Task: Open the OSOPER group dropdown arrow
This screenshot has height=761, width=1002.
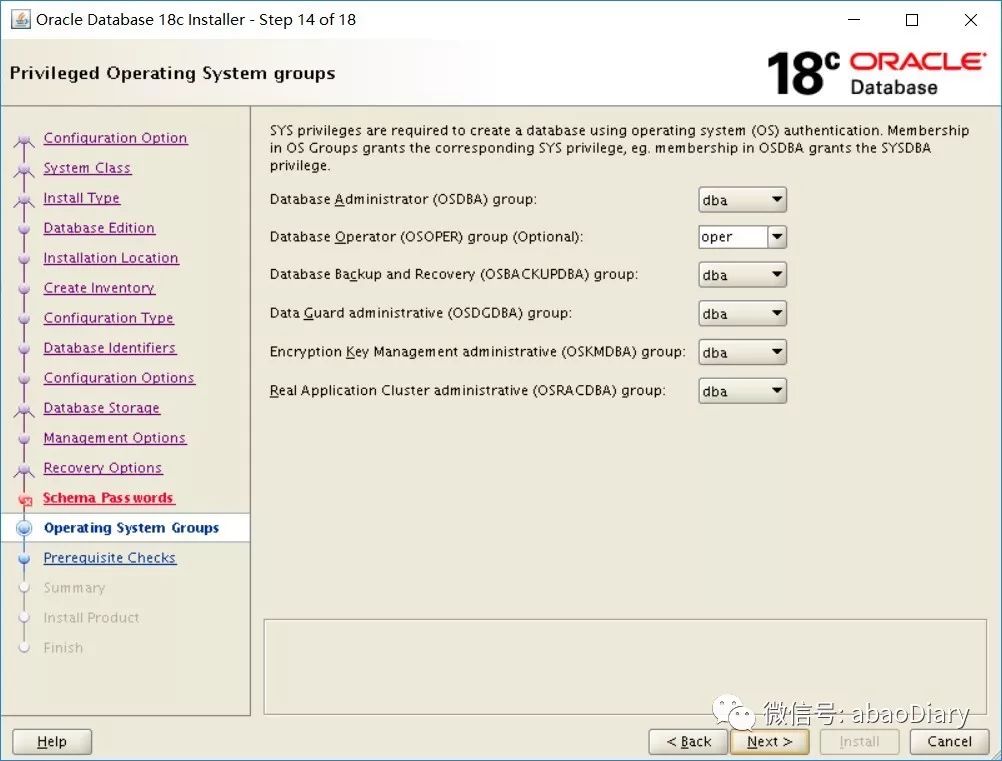Action: 777,237
